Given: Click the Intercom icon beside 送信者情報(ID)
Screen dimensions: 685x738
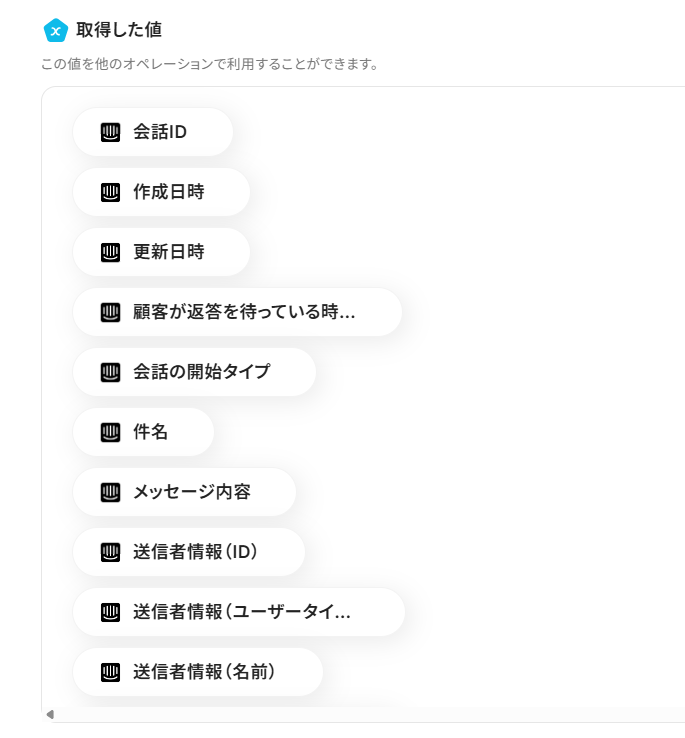Looking at the screenshot, I should click(110, 552).
